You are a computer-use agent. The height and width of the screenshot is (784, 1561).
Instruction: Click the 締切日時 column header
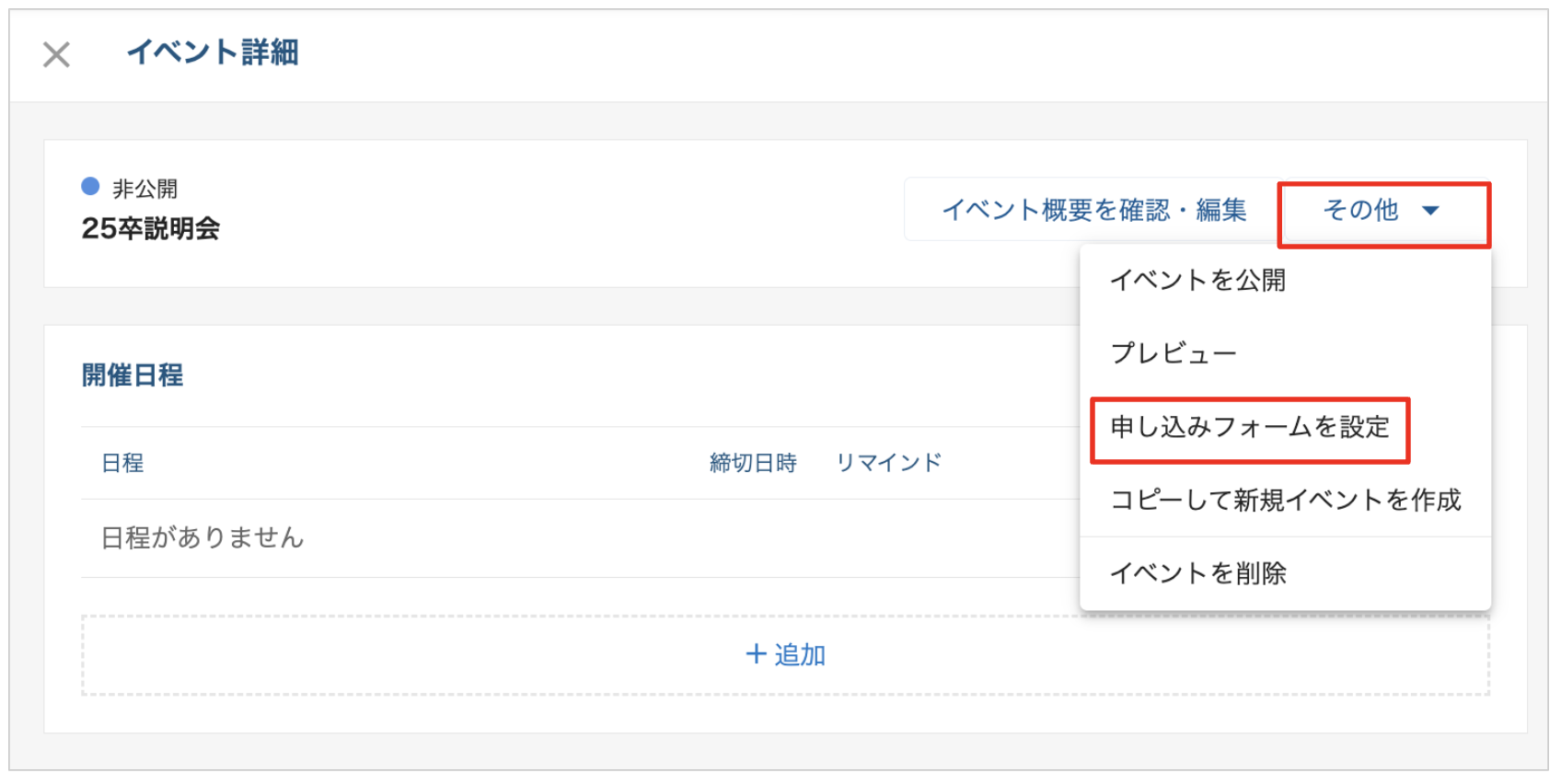752,463
